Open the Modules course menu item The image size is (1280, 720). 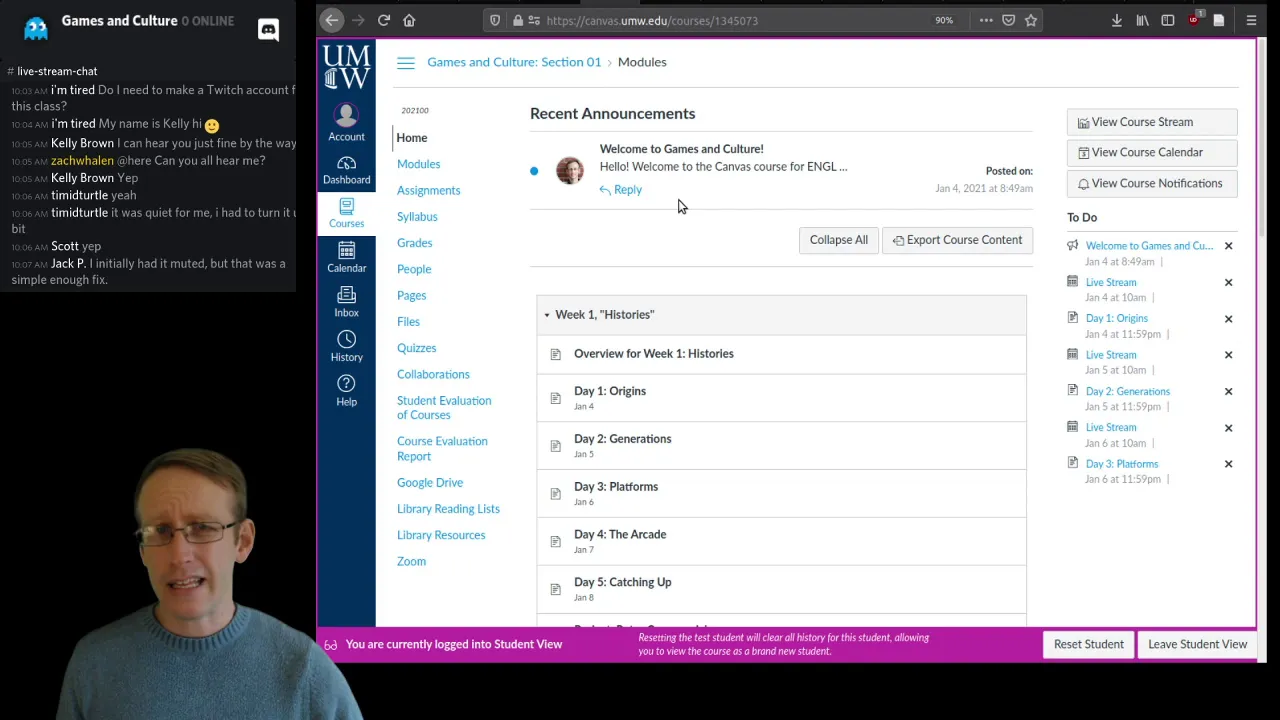point(418,164)
